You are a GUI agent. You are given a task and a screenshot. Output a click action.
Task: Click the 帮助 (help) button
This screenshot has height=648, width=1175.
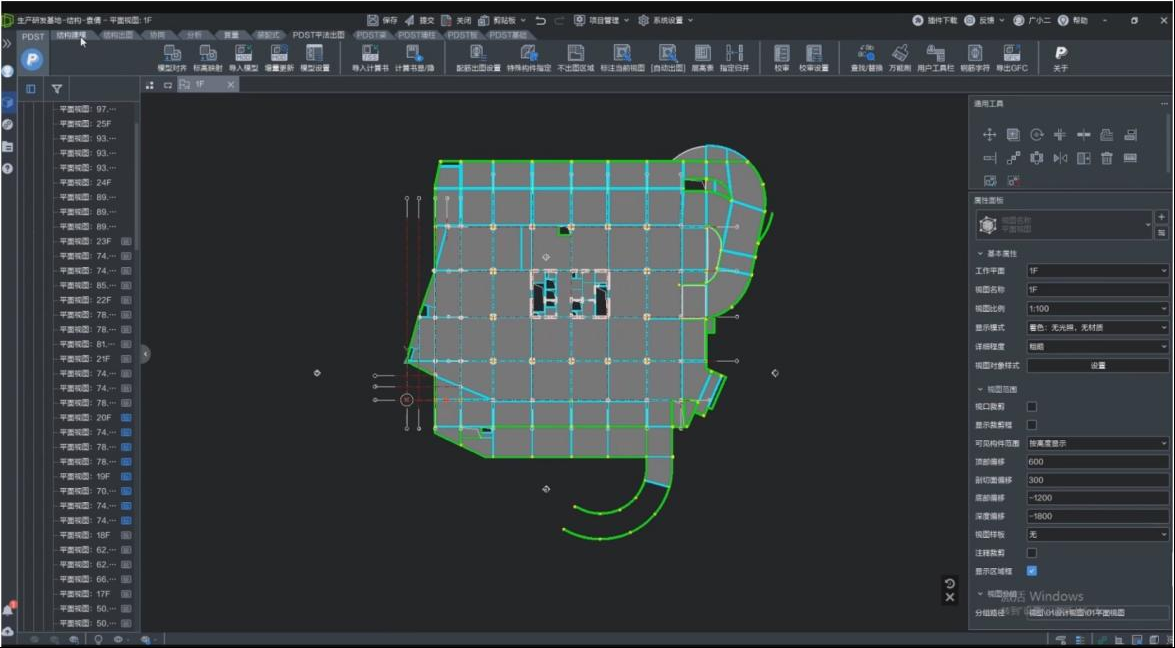click(1072, 21)
